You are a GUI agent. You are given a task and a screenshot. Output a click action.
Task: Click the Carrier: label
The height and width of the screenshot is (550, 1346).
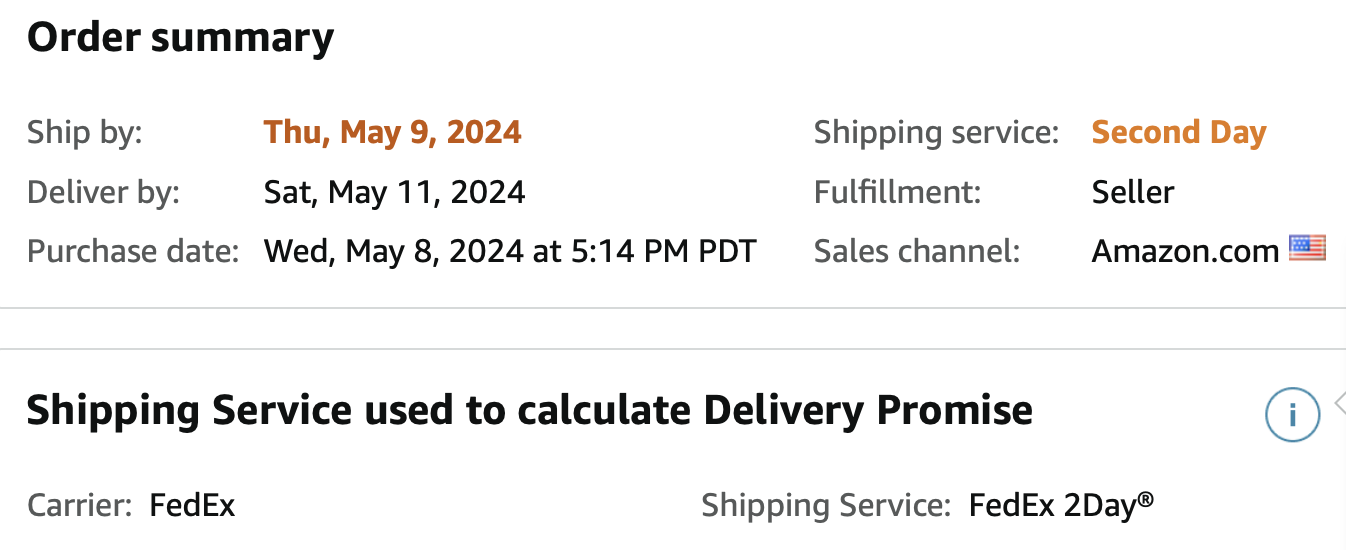(80, 505)
